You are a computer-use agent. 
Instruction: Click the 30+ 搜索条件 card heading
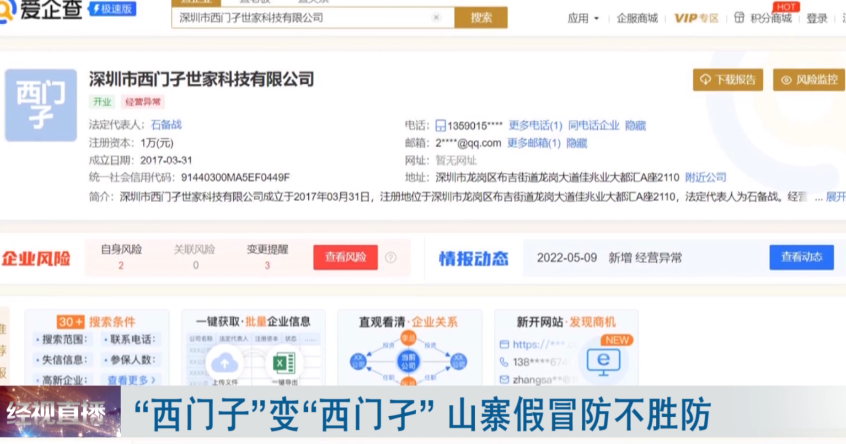96,322
